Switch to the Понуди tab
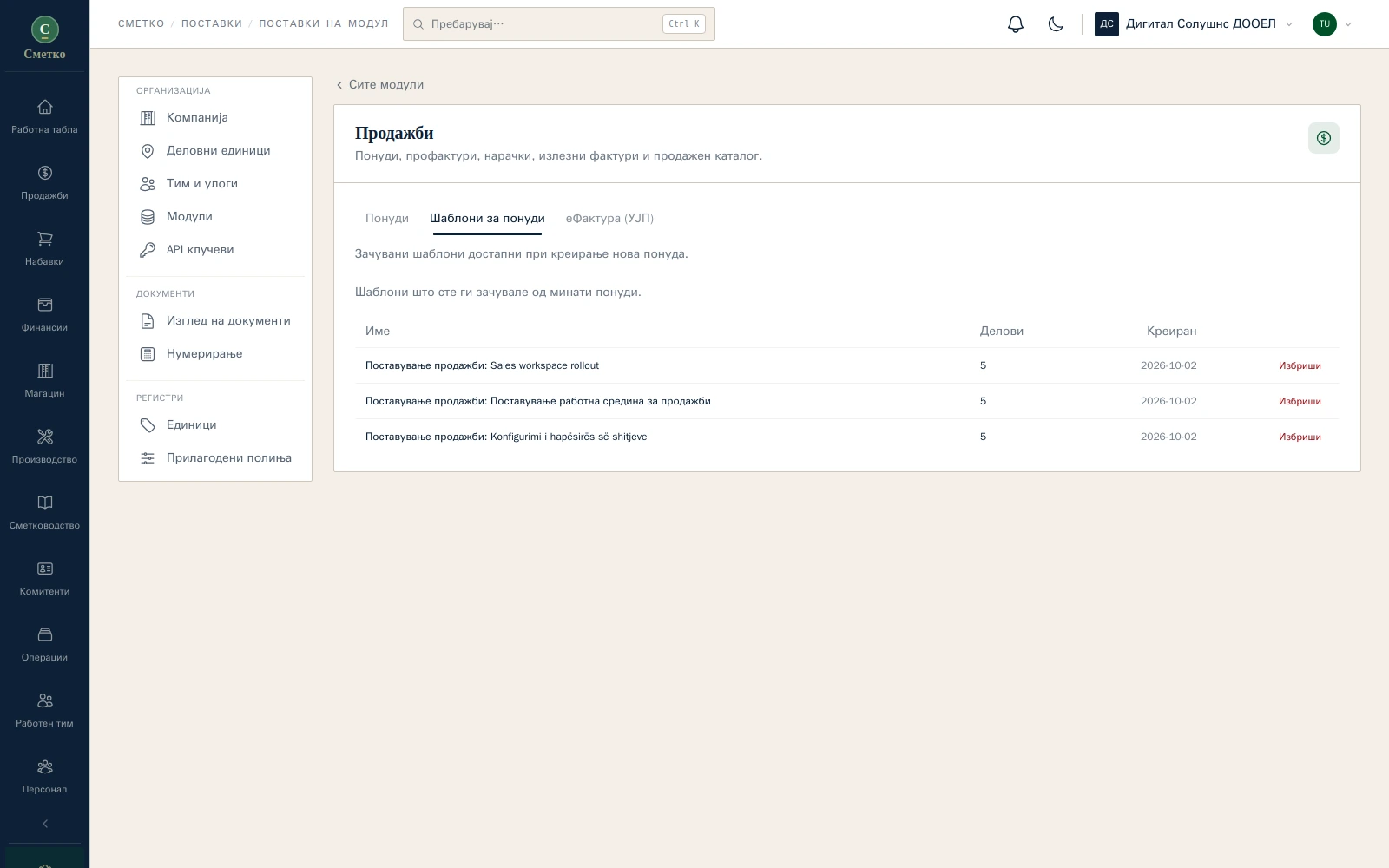 [x=387, y=219]
